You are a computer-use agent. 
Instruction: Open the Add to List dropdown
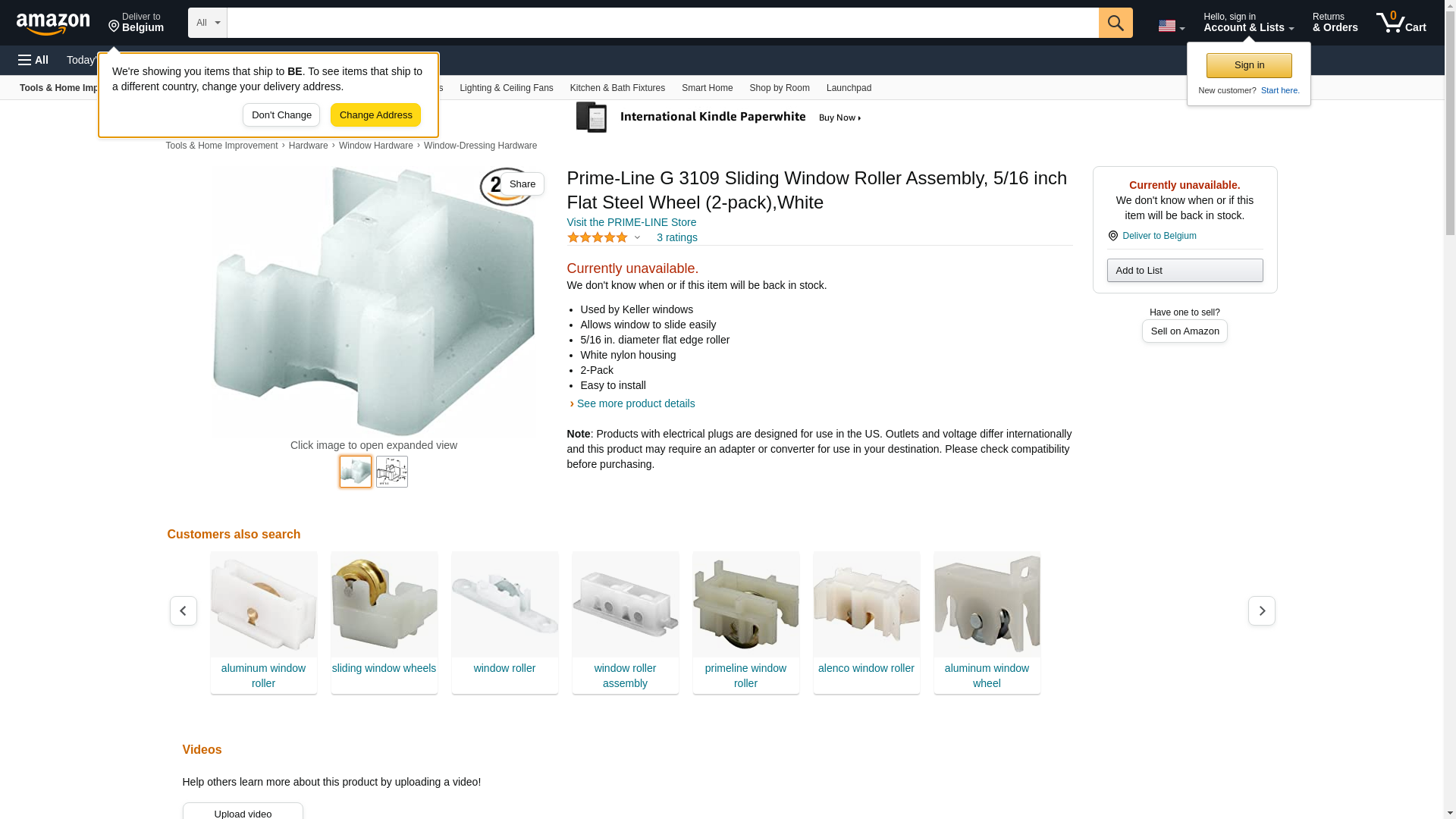[x=1185, y=271]
